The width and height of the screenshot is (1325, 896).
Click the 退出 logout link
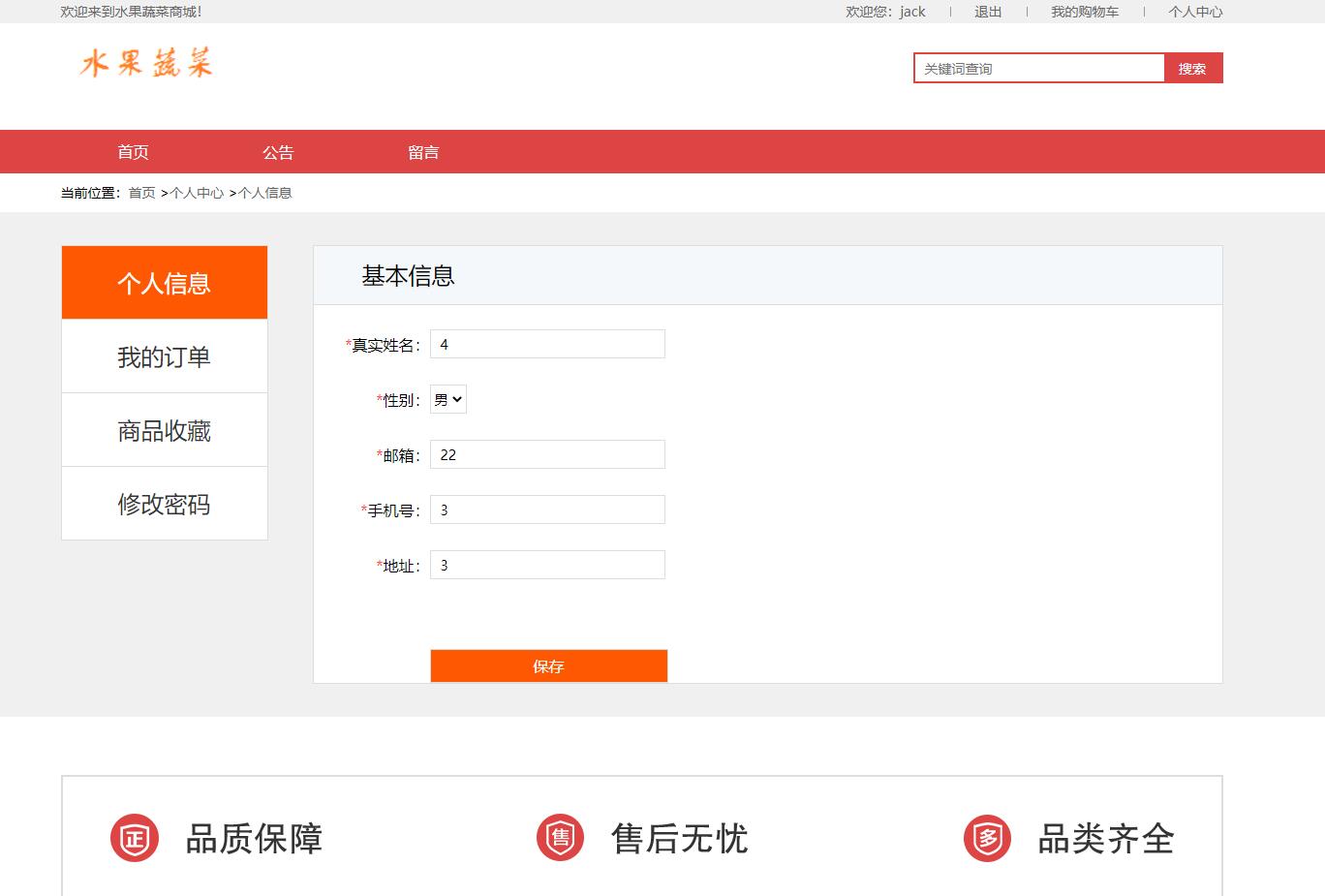[x=988, y=12]
